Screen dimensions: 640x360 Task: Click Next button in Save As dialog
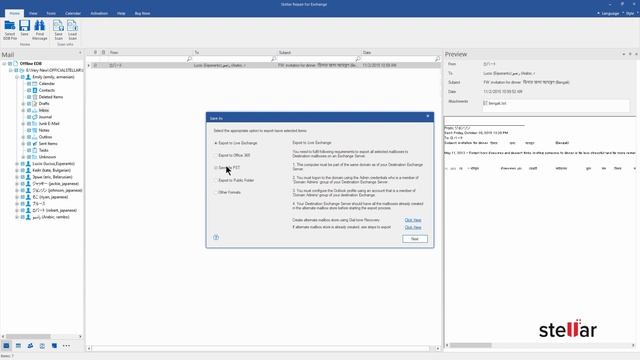[415, 239]
